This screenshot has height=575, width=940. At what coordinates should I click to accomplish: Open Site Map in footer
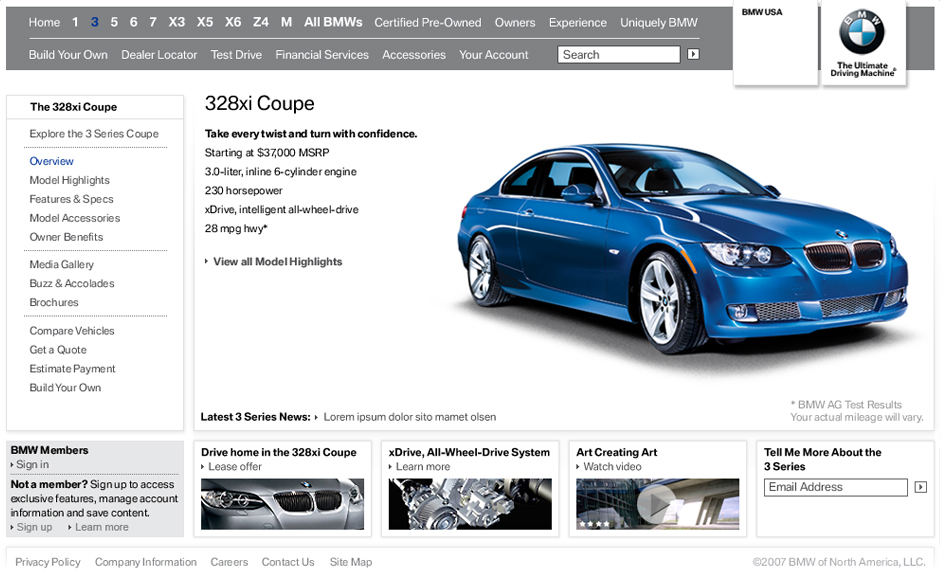[x=351, y=562]
